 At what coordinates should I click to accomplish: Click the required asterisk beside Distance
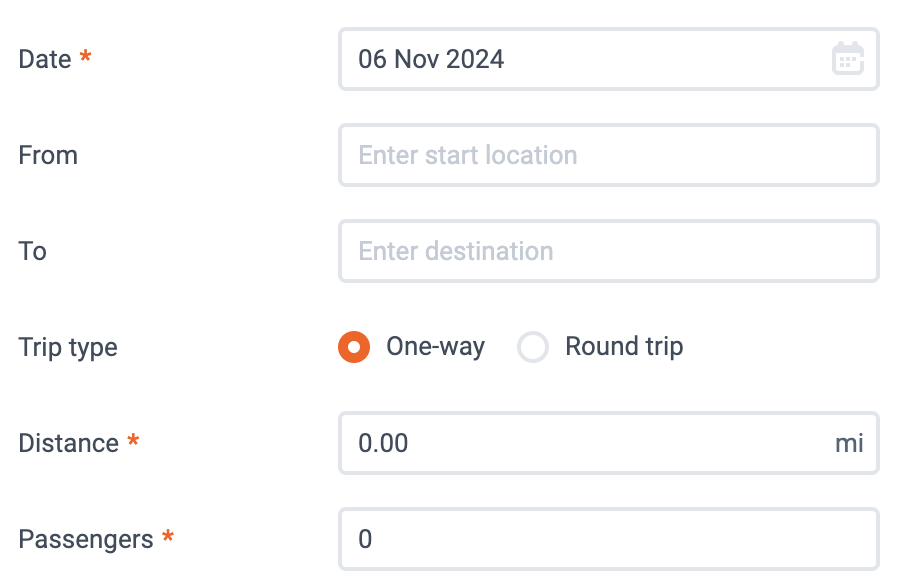point(133,440)
